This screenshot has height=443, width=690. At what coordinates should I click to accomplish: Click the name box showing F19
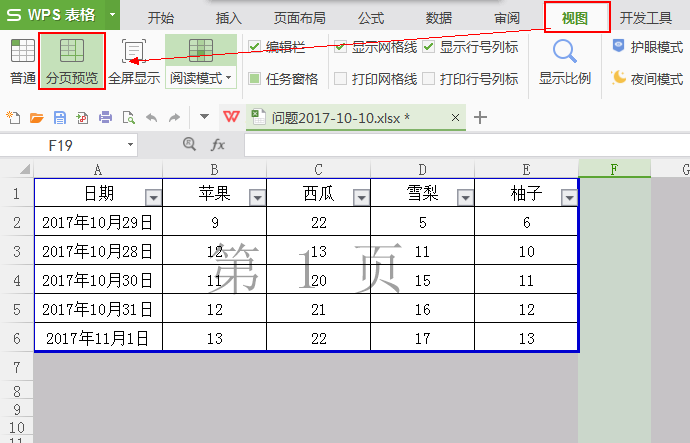(62, 145)
